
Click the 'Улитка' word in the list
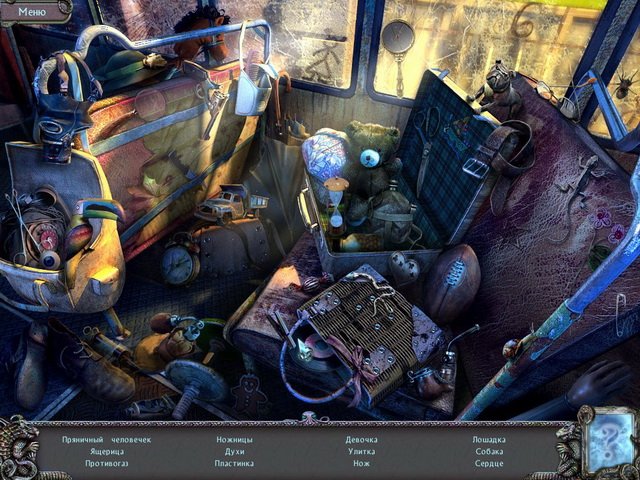point(361,451)
